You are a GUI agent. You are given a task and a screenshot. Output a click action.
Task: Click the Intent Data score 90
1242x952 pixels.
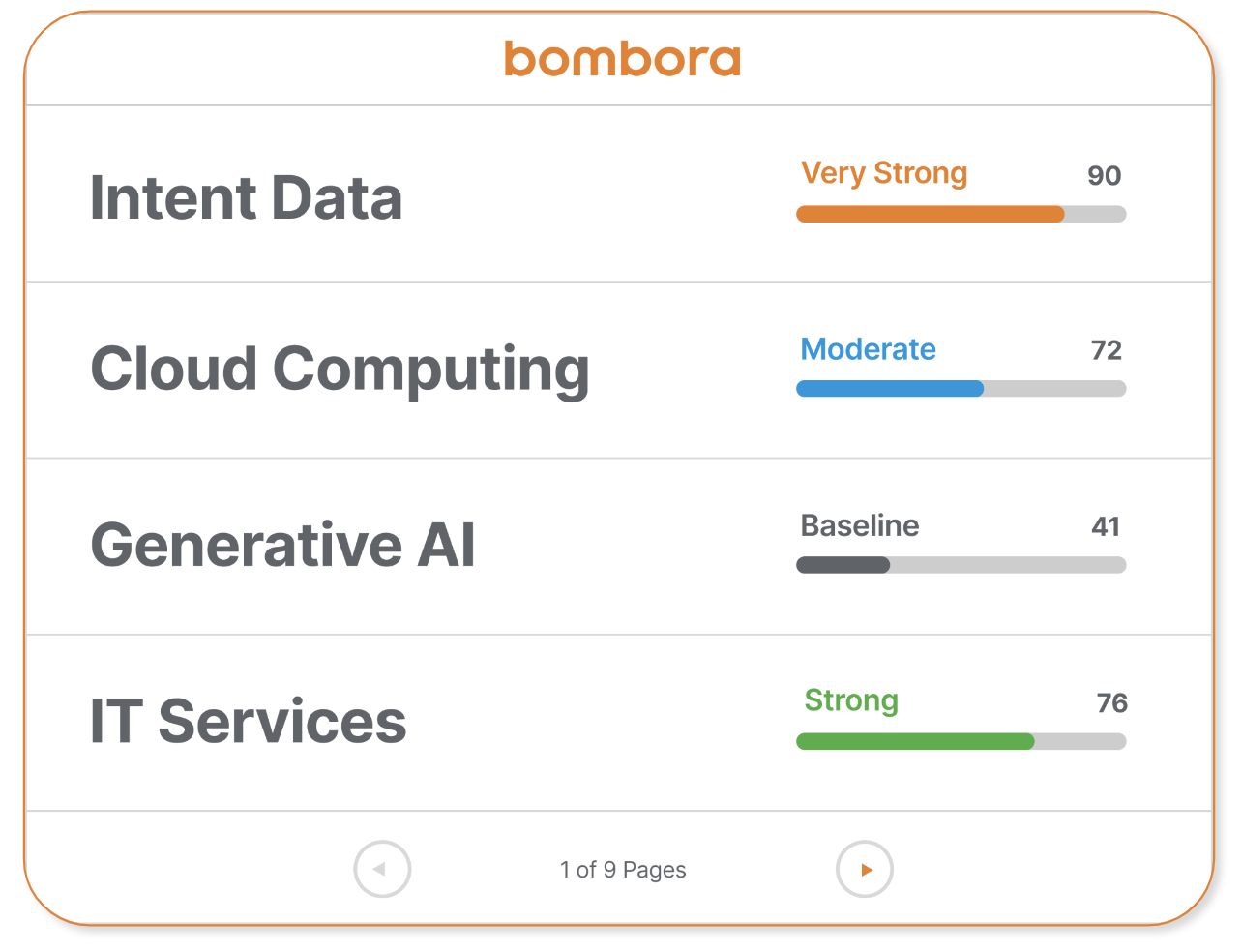pos(1104,175)
